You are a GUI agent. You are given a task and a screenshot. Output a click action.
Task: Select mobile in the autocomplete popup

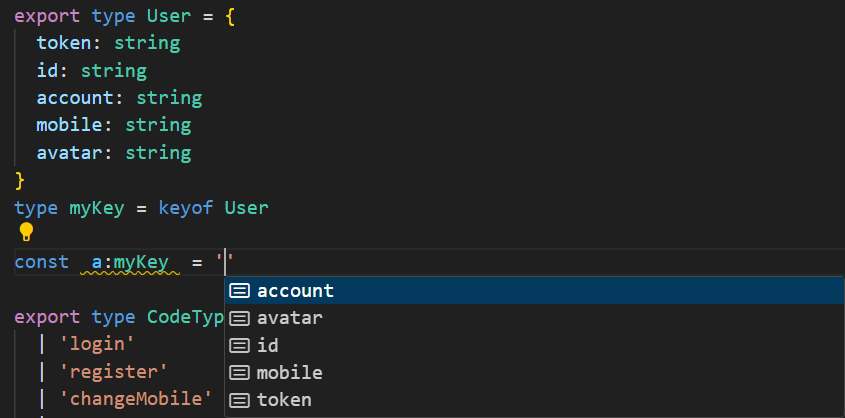pos(290,373)
